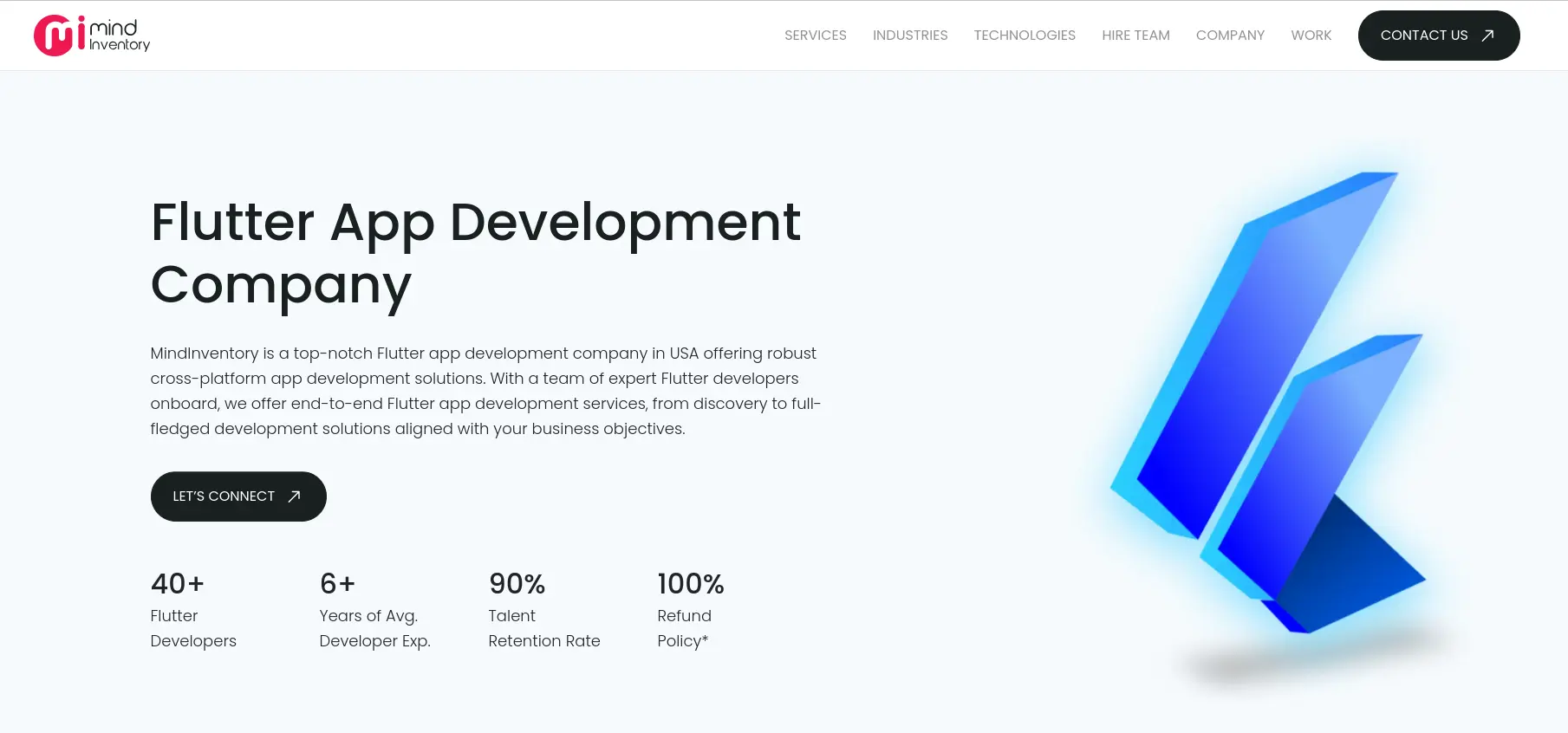This screenshot has width=1568, height=733.
Task: Click the 'Refund Policy*' label text
Action: point(684,628)
